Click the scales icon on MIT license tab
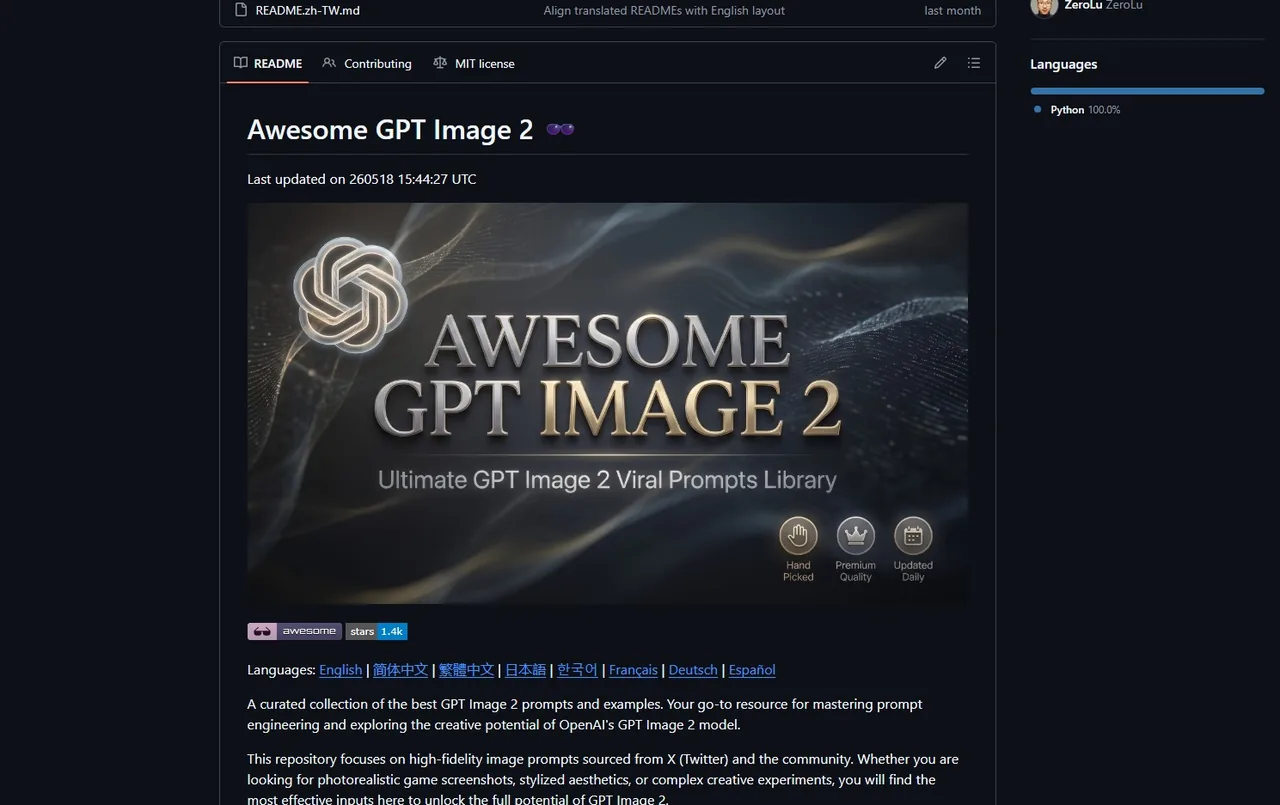Screen dimensions: 1280x805 point(440,63)
